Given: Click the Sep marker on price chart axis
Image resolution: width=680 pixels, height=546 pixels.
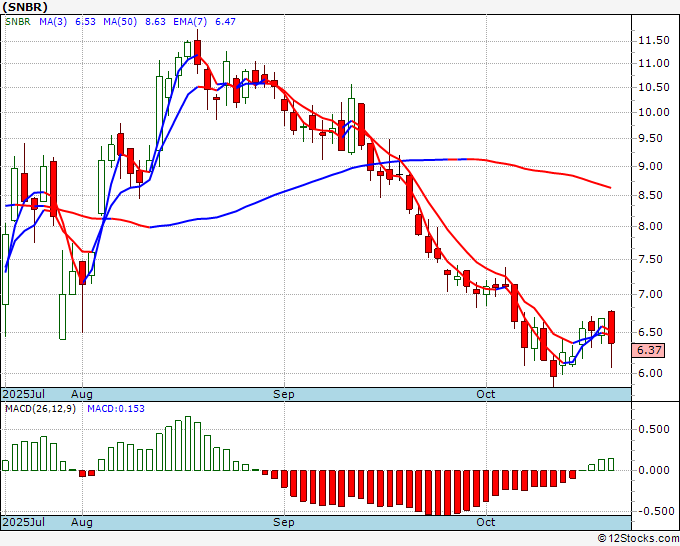Looking at the screenshot, I should point(284,395).
